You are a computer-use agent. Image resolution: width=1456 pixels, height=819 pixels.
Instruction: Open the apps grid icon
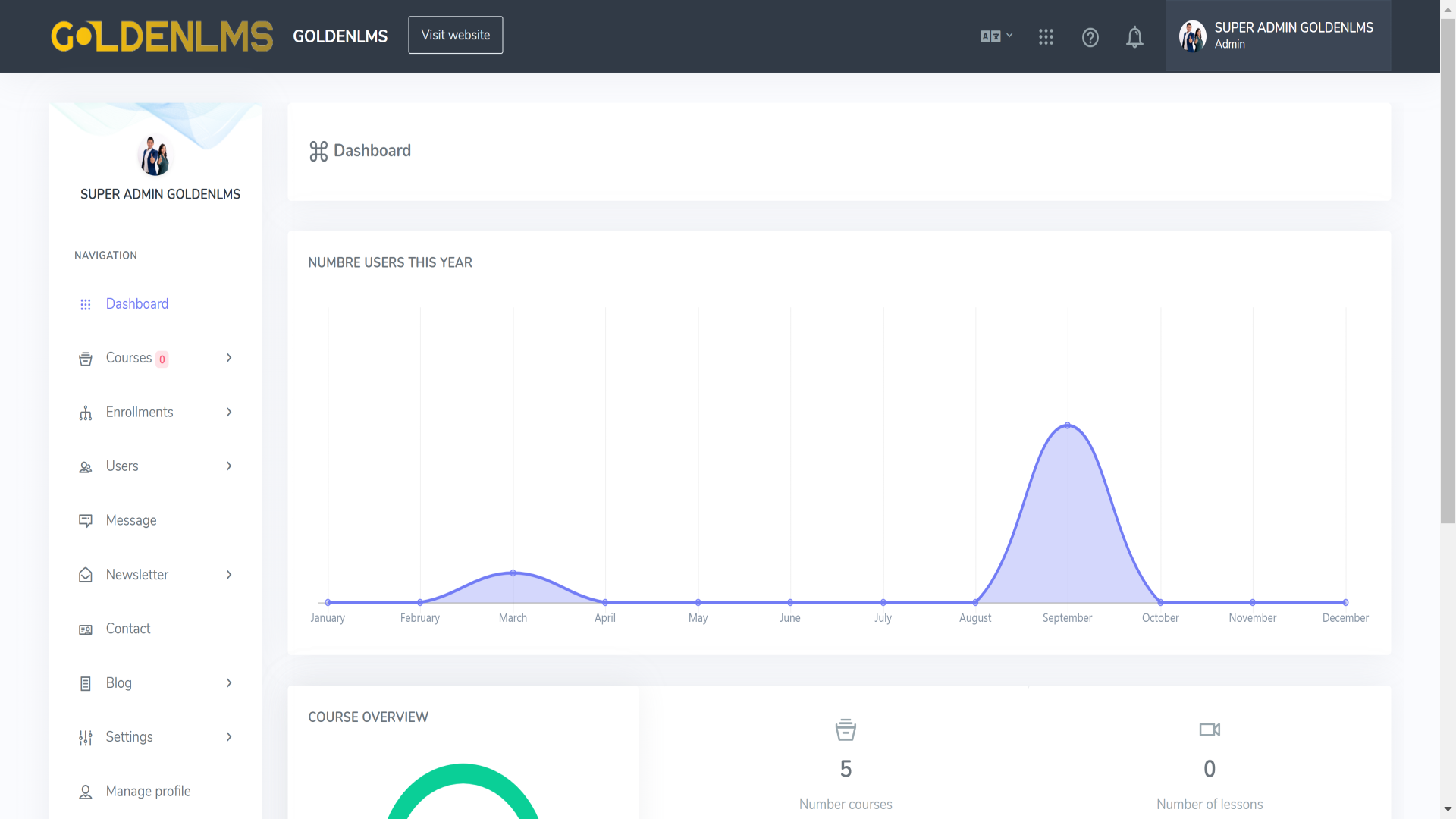click(1046, 37)
